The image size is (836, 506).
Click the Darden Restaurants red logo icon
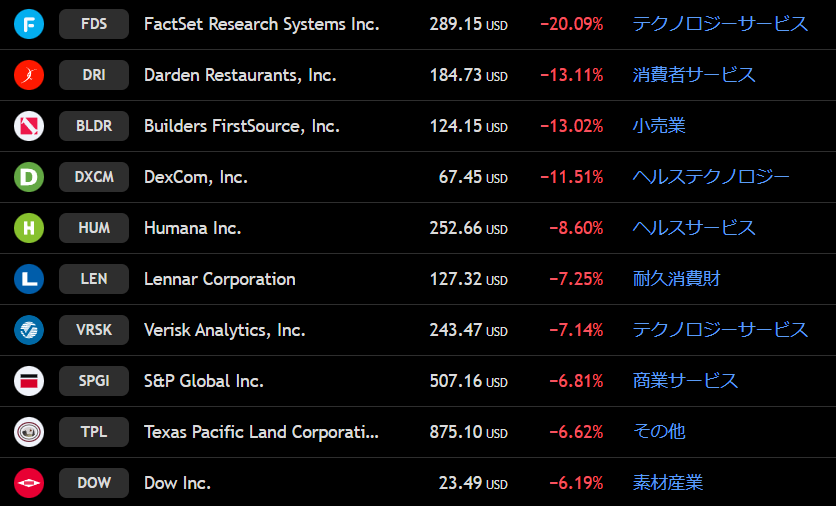coord(29,75)
